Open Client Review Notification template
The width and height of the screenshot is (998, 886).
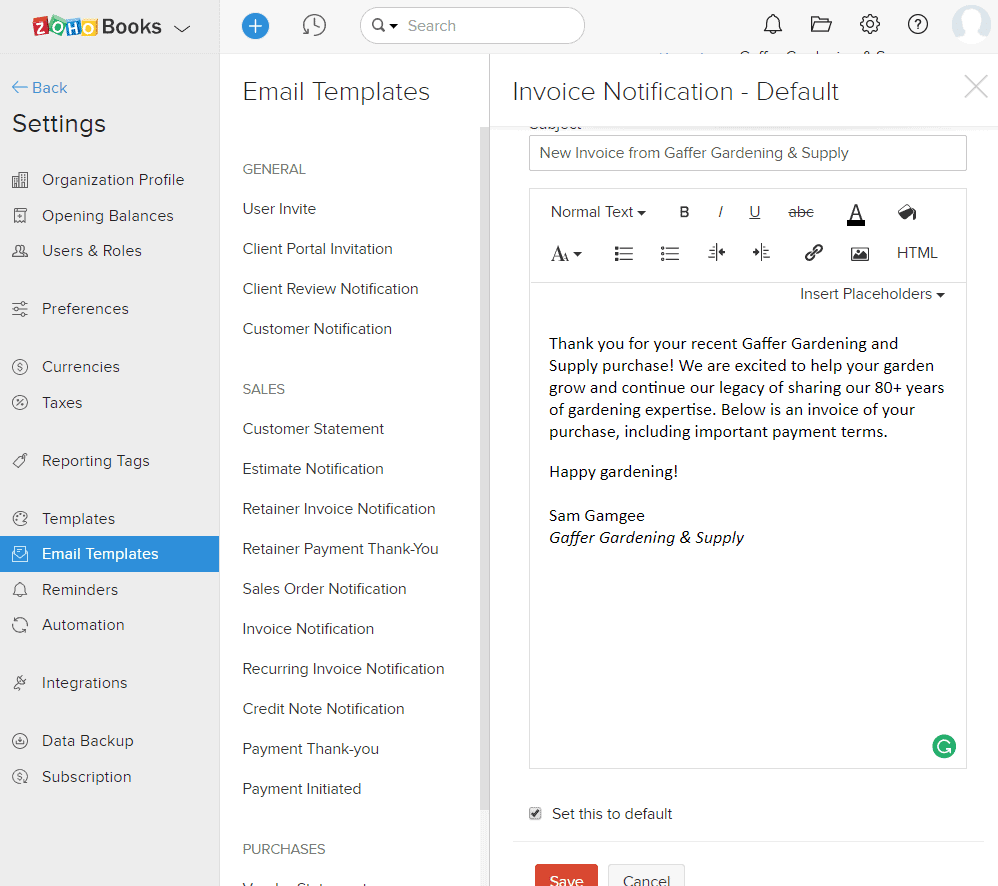(330, 289)
